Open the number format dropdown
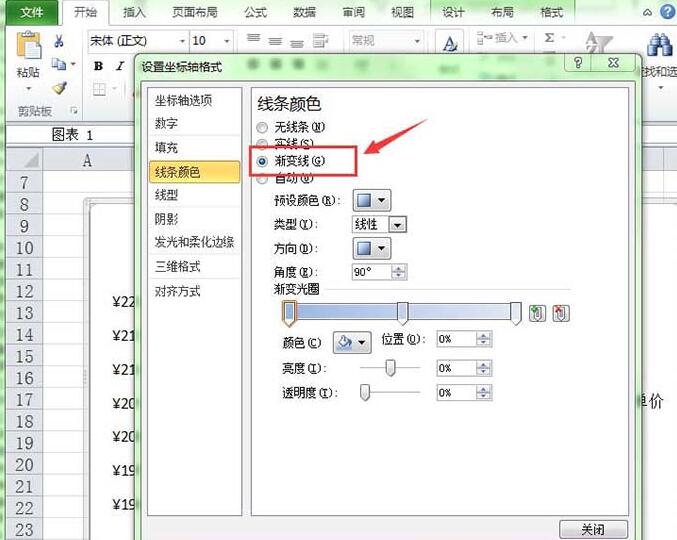Viewport: 677px width, 540px height. coord(417,41)
